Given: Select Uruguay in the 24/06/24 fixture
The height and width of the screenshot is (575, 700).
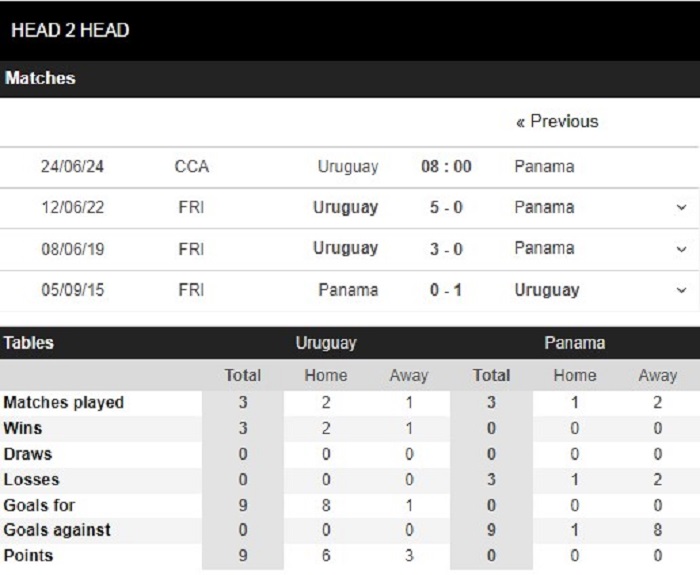Looking at the screenshot, I should [x=348, y=167].
